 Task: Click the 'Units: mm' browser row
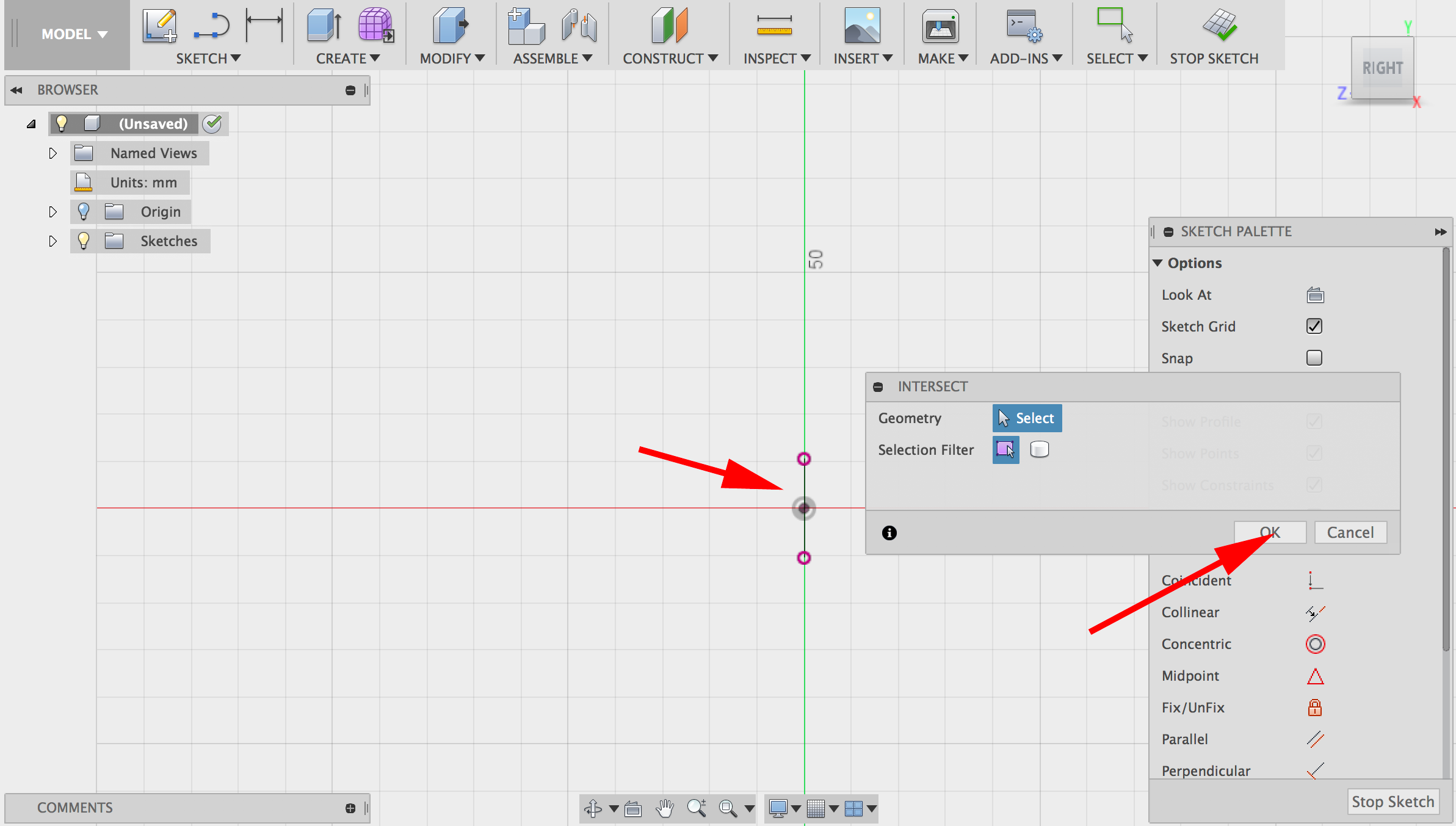[x=130, y=183]
